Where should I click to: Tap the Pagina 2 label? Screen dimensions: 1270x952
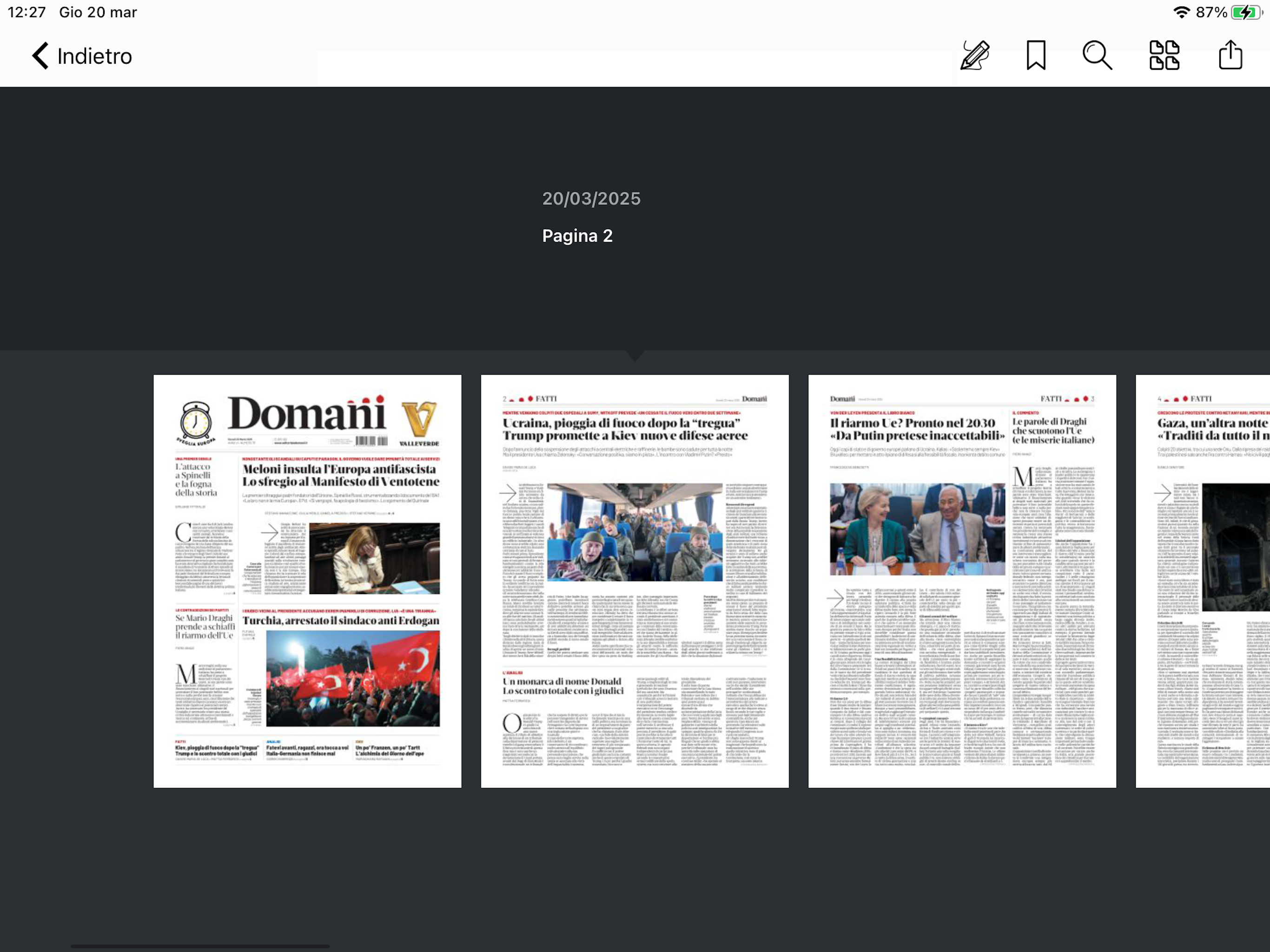coord(577,235)
